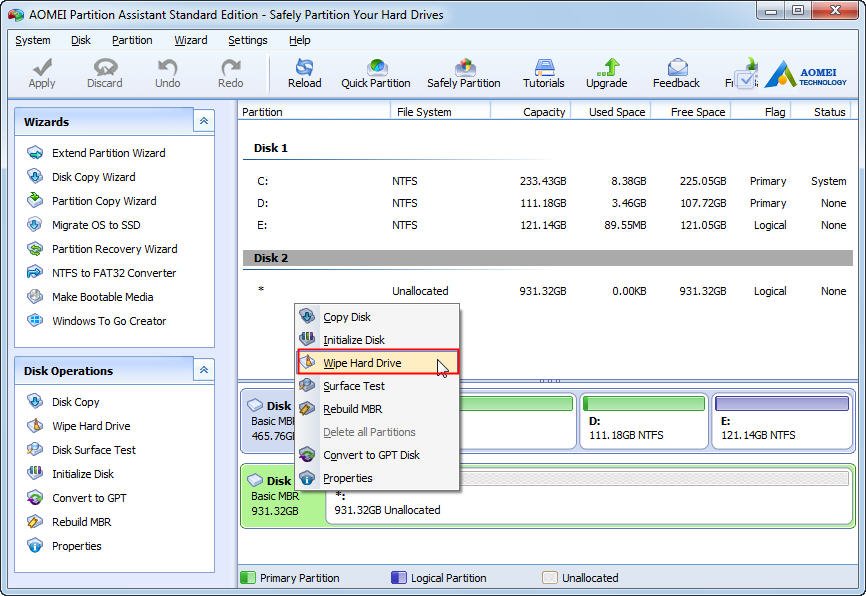Select E: 121.14GB NTFS partition block
The width and height of the screenshot is (866, 596).
click(x=781, y=421)
